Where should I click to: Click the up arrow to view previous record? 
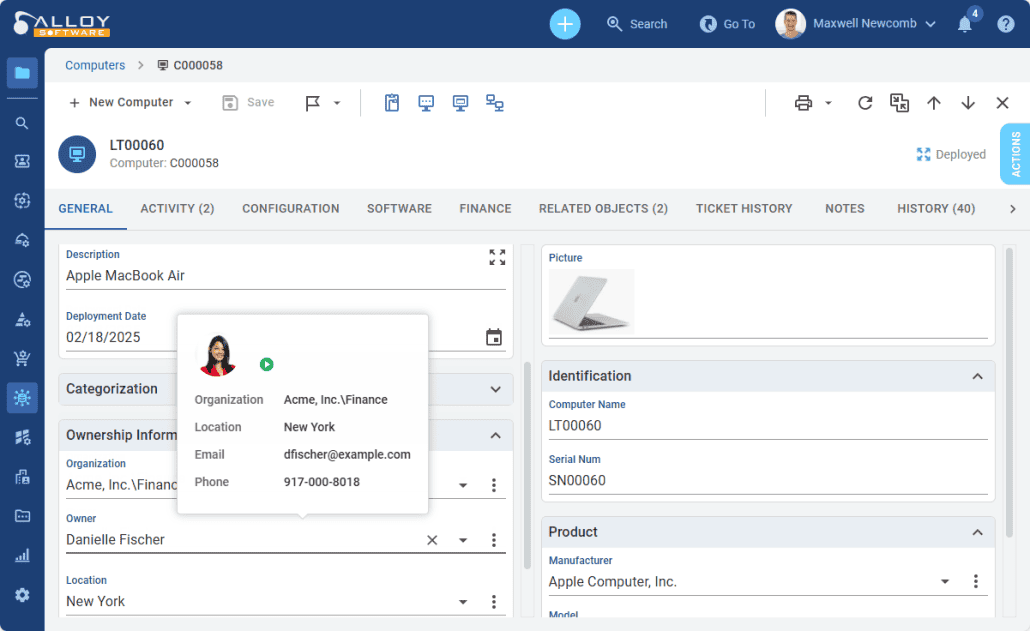point(933,102)
